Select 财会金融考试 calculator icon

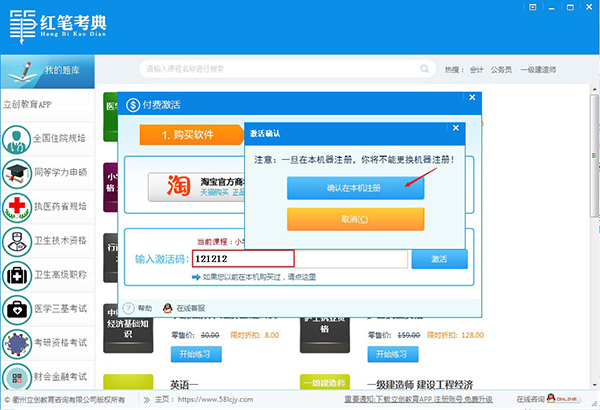(x=16, y=377)
